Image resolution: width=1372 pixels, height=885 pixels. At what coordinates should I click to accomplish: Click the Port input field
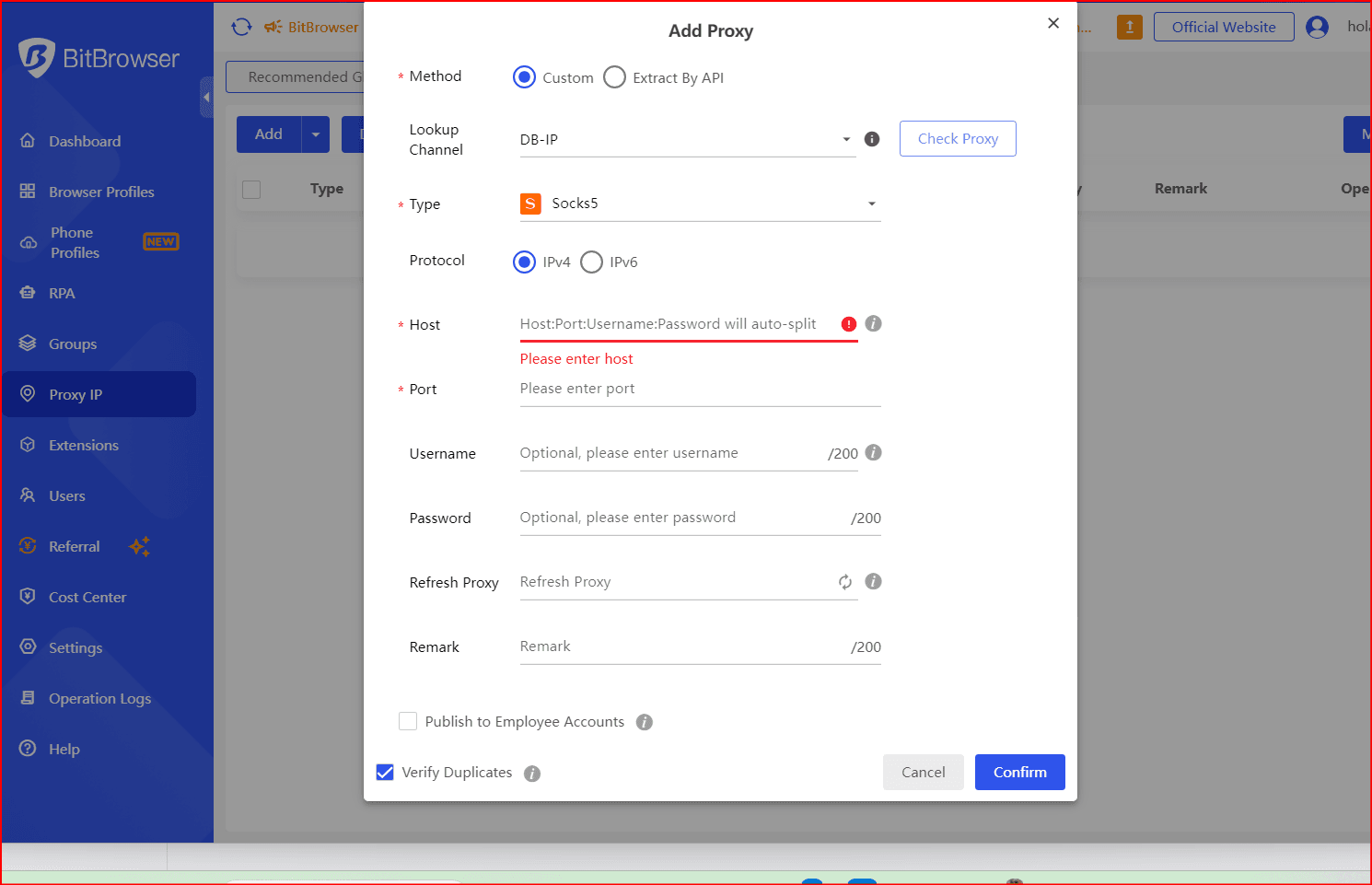699,390
